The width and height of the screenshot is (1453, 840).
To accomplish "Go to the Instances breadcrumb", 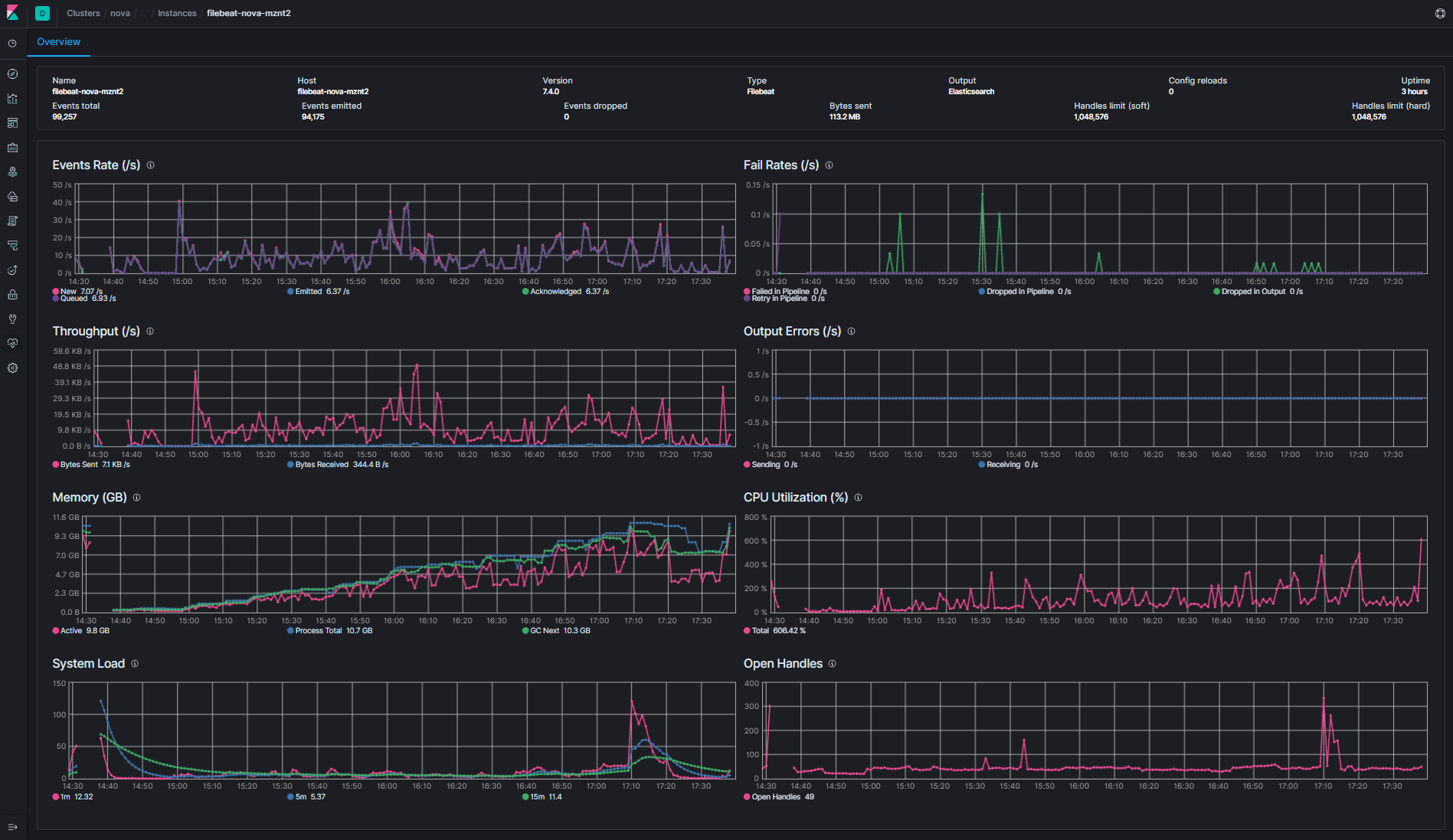I will tap(177, 14).
